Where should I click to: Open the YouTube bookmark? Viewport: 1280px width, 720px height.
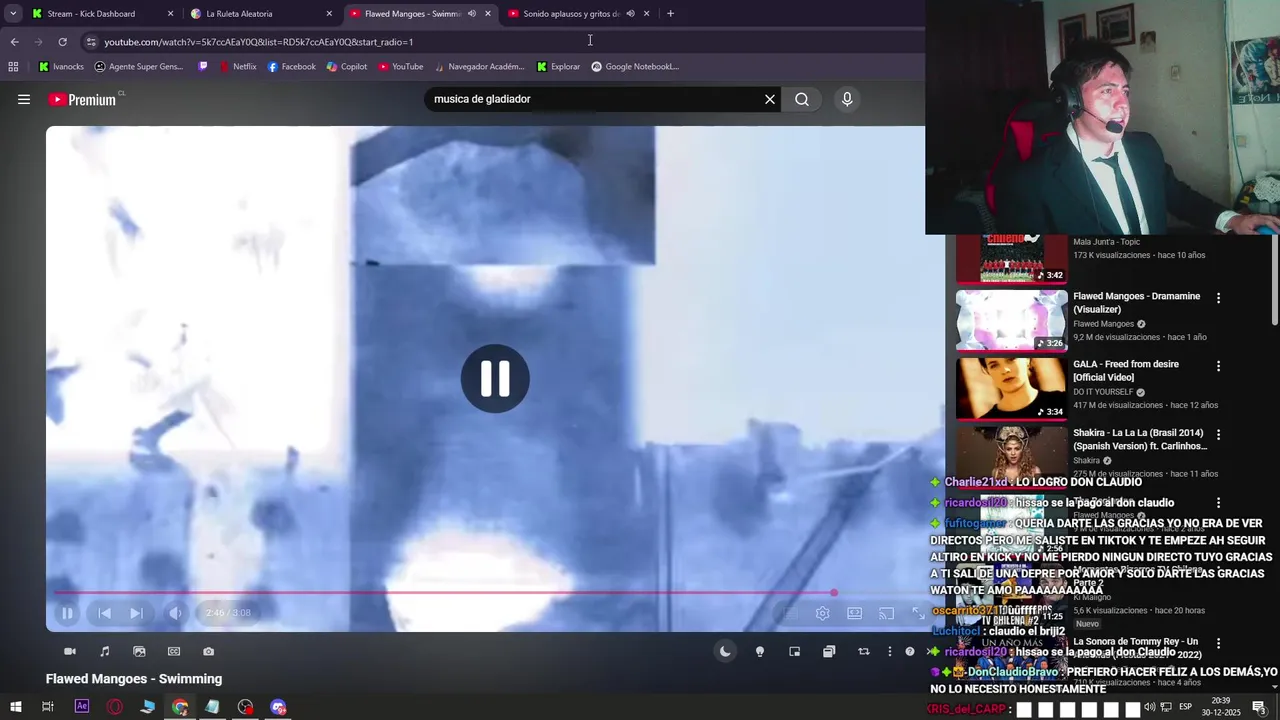[x=400, y=67]
